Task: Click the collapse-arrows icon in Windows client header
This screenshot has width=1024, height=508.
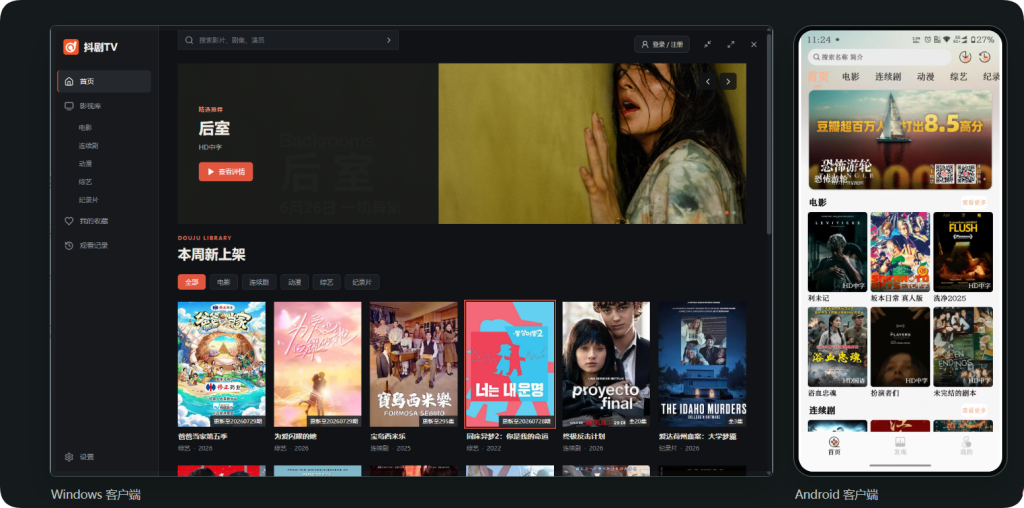Action: pyautogui.click(x=707, y=44)
